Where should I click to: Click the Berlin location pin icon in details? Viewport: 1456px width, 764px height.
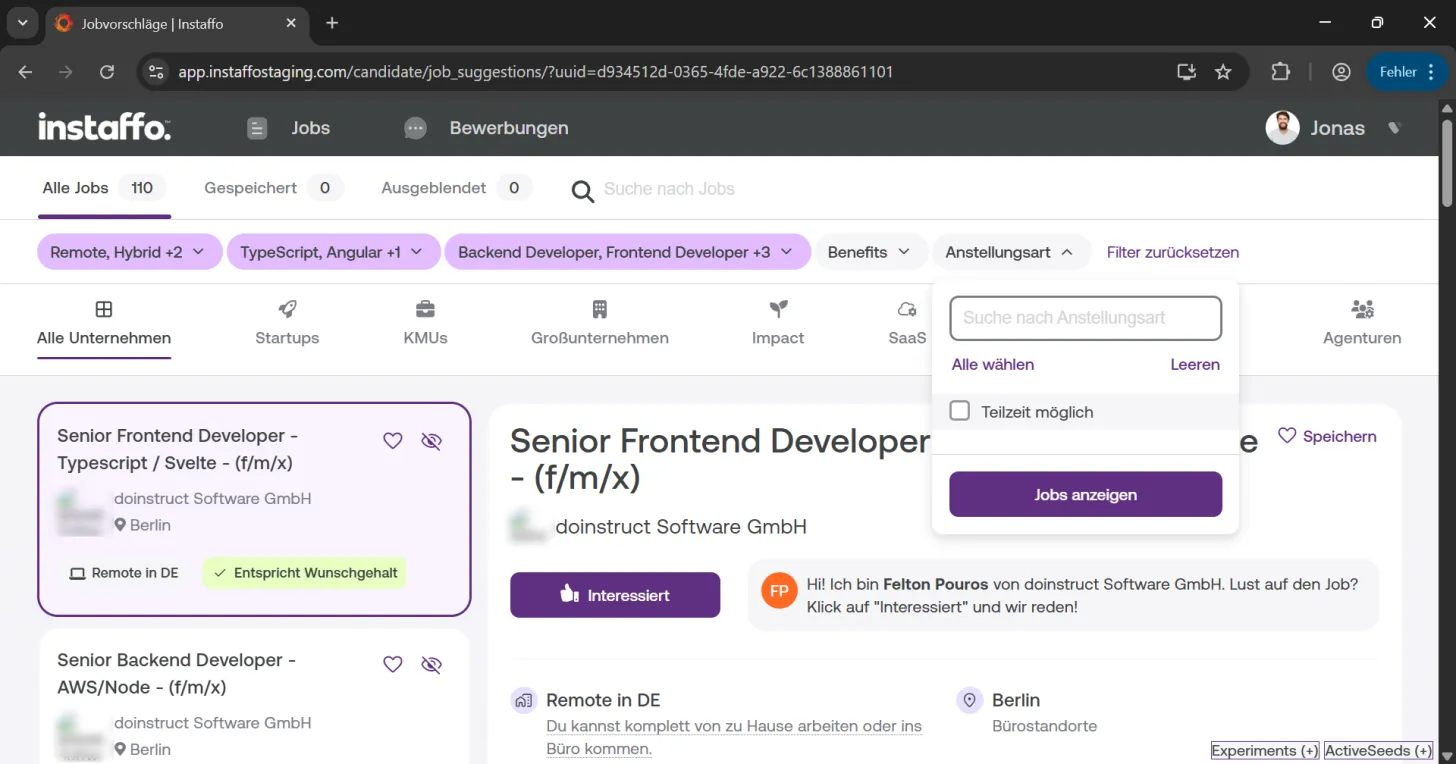[969, 701]
